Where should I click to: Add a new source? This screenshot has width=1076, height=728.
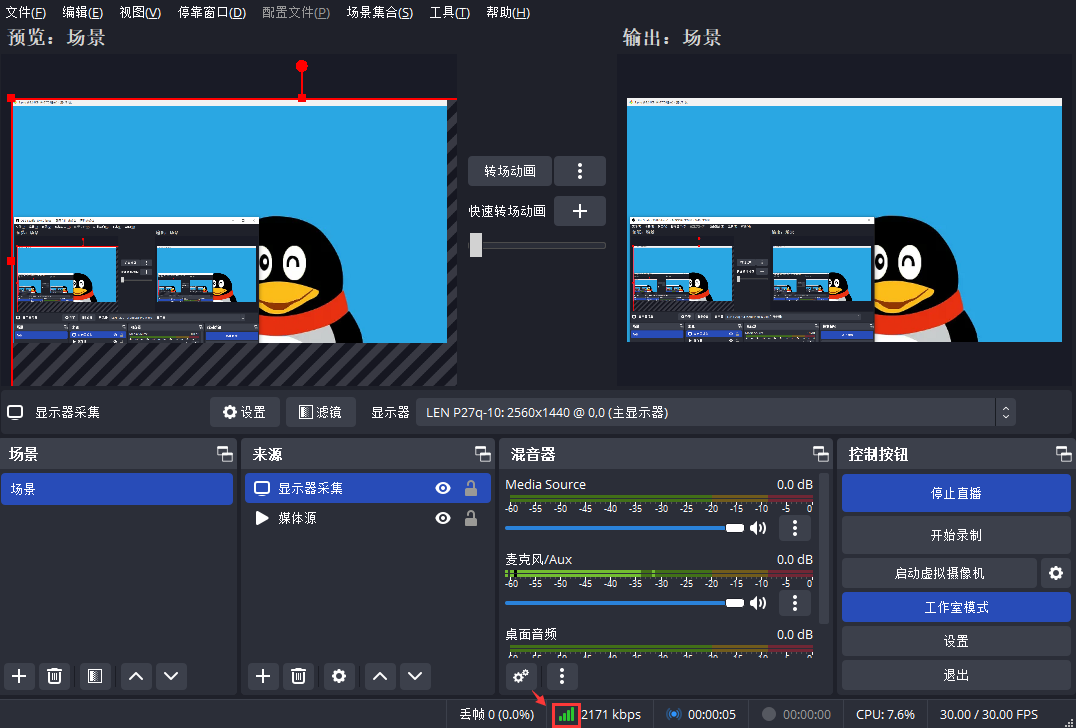point(263,677)
